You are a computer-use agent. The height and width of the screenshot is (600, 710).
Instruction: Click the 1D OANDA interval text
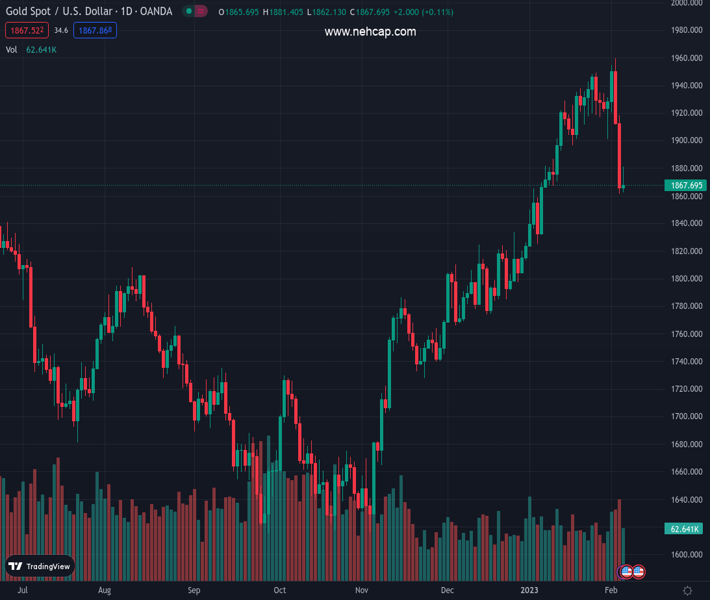click(146, 11)
